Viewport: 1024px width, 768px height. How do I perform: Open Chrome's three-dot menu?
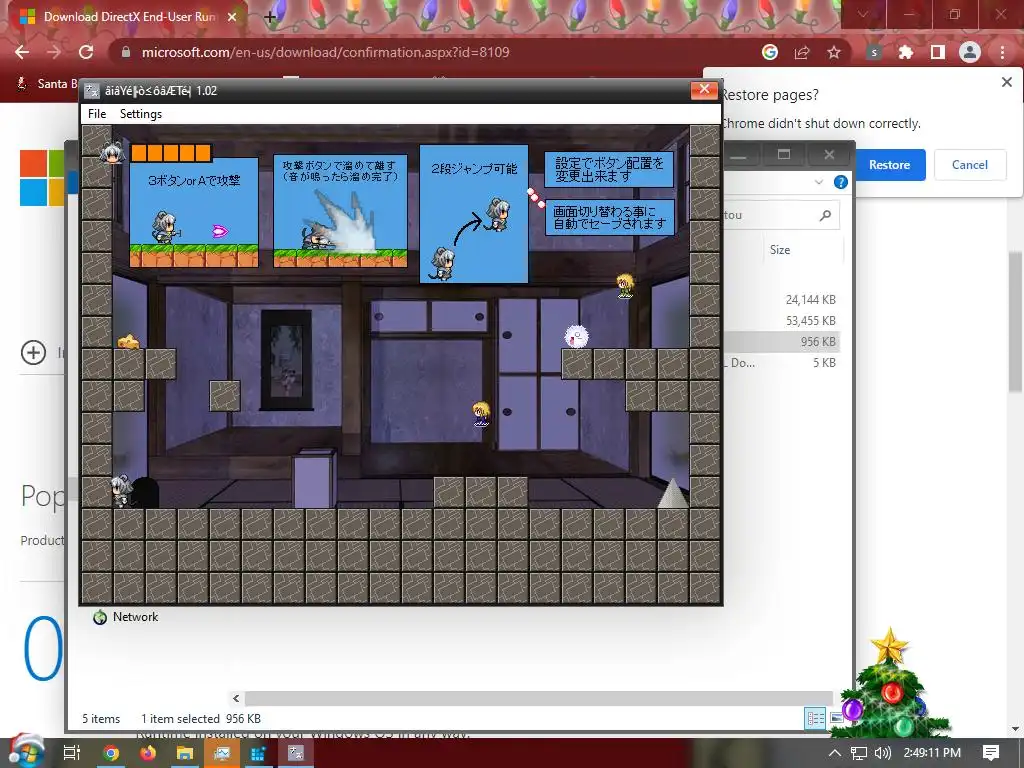pyautogui.click(x=1002, y=52)
